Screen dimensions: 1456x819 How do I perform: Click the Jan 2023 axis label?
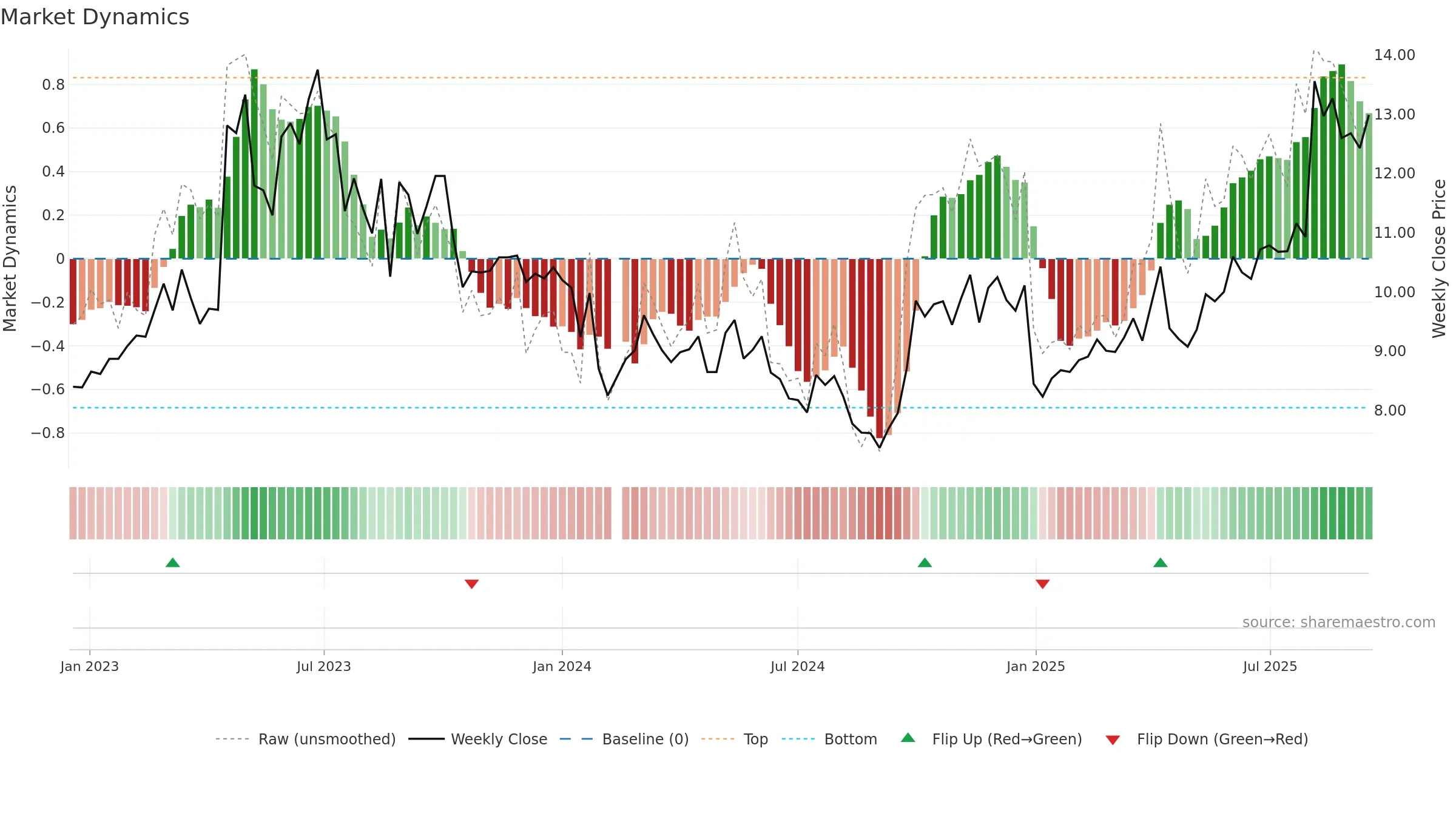click(90, 666)
